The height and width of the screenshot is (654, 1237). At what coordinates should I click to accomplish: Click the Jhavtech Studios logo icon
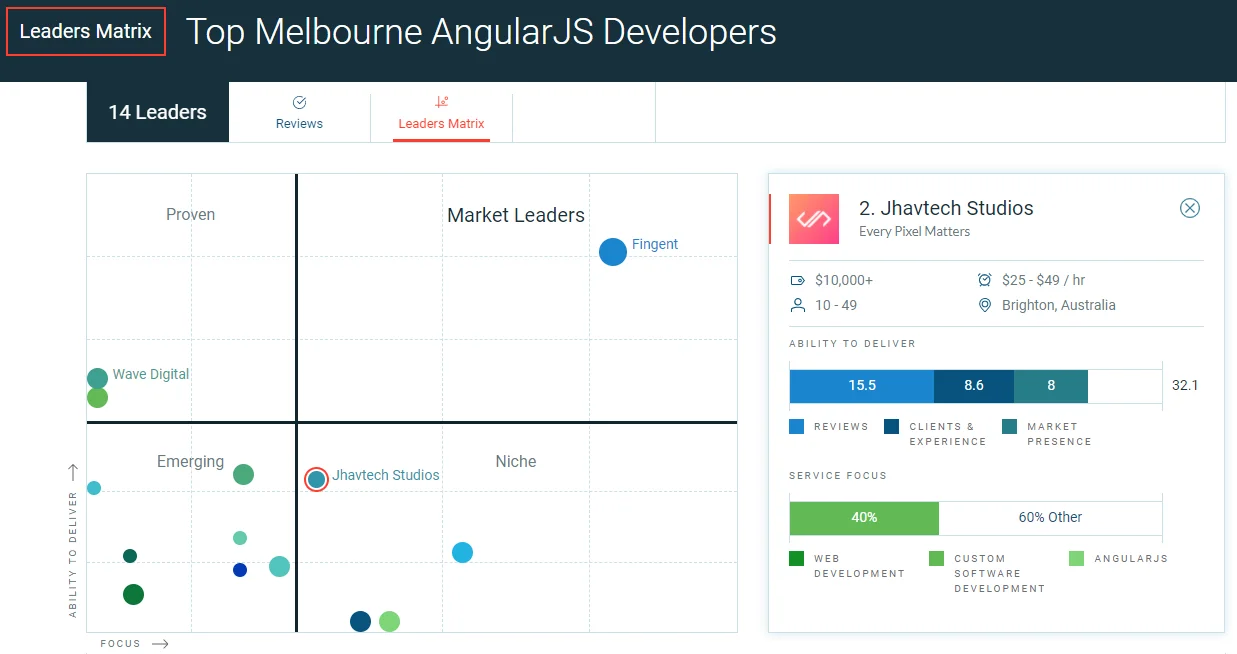point(814,219)
